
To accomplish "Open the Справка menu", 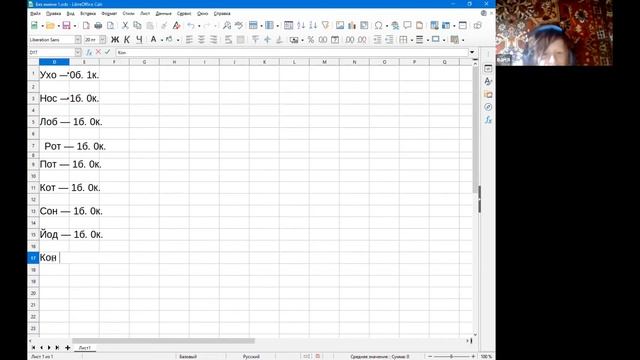I will tap(222, 13).
